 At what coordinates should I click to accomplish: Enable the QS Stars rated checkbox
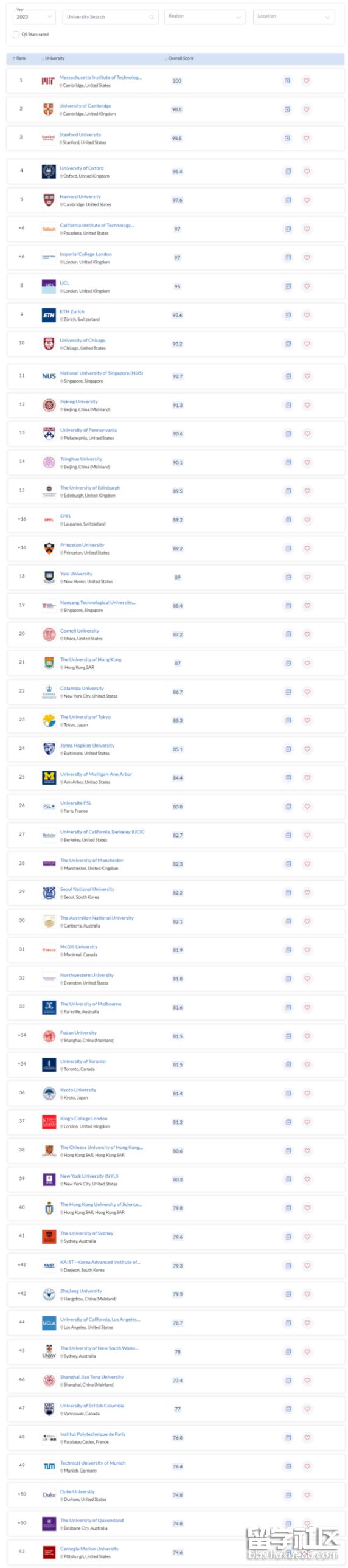[16, 35]
